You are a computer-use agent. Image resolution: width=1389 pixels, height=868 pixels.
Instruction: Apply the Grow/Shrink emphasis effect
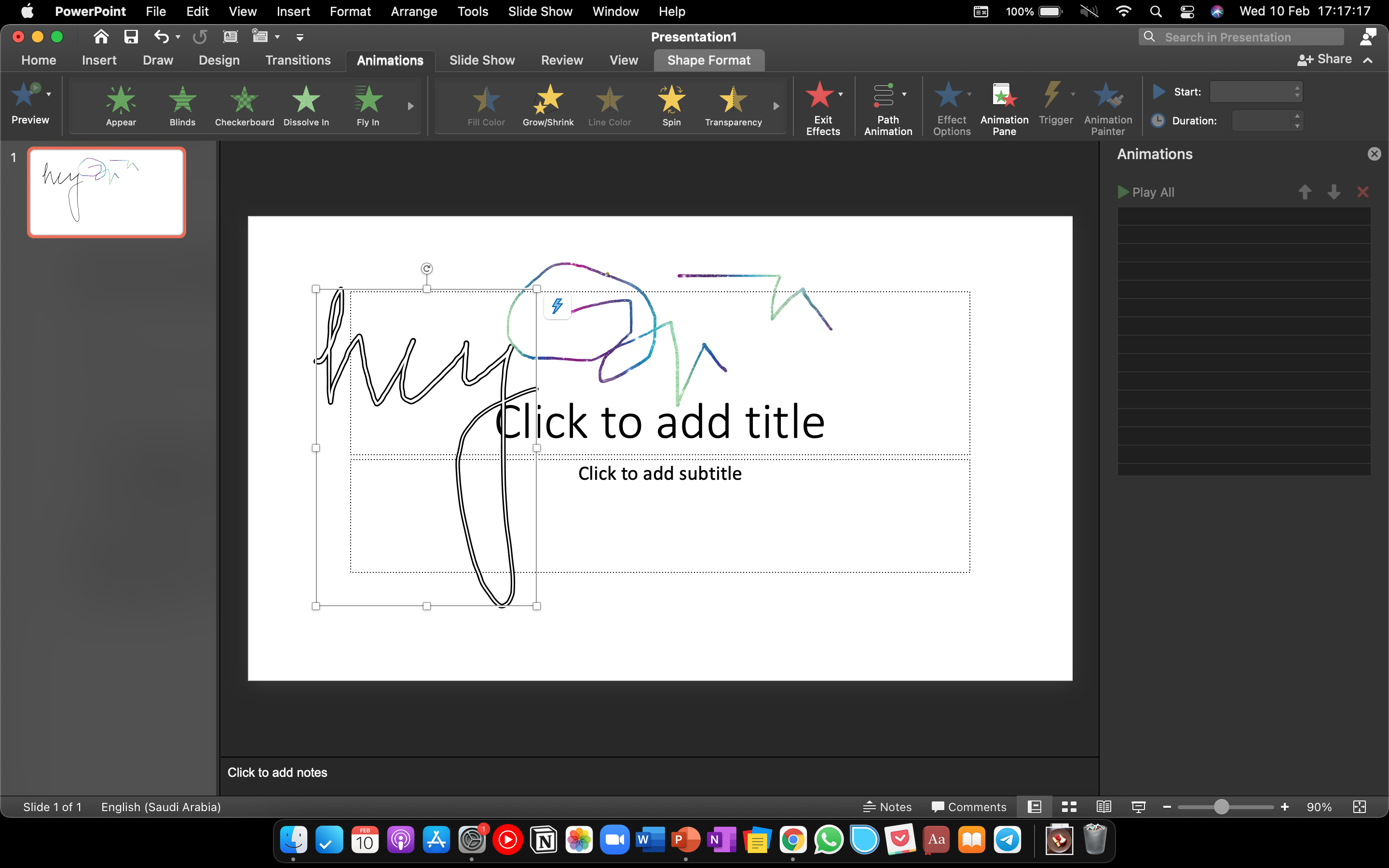click(x=548, y=106)
